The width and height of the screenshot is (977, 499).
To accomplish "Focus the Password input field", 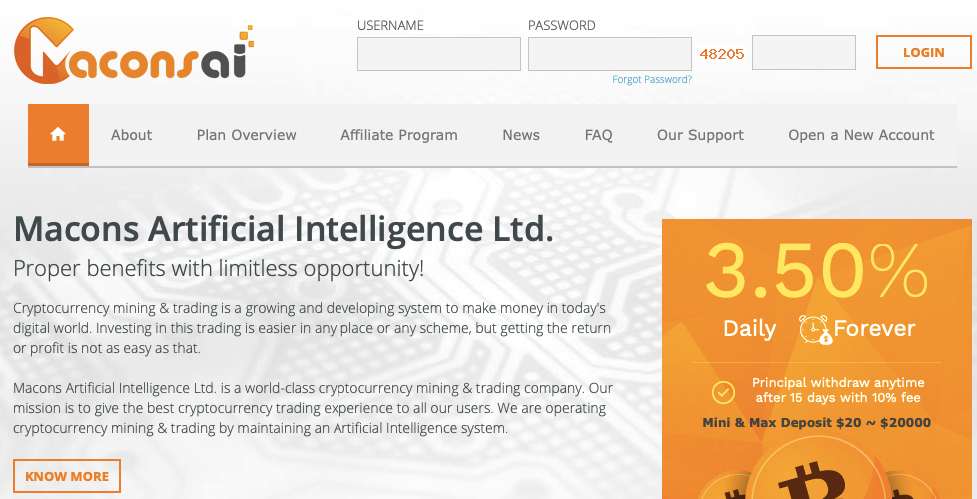I will coord(609,54).
